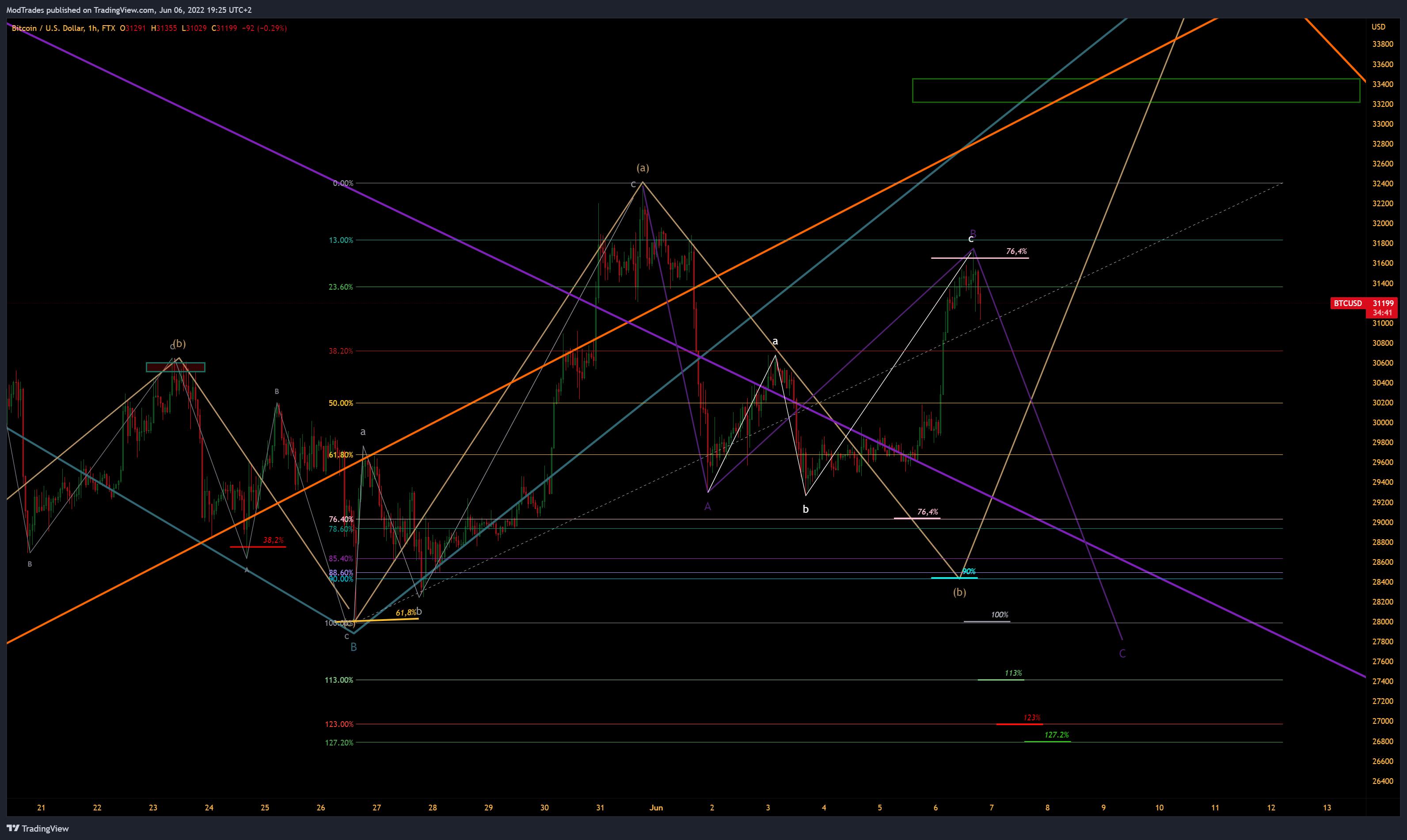Click the red 38,2% projection label
The width and height of the screenshot is (1407, 840).
point(274,540)
